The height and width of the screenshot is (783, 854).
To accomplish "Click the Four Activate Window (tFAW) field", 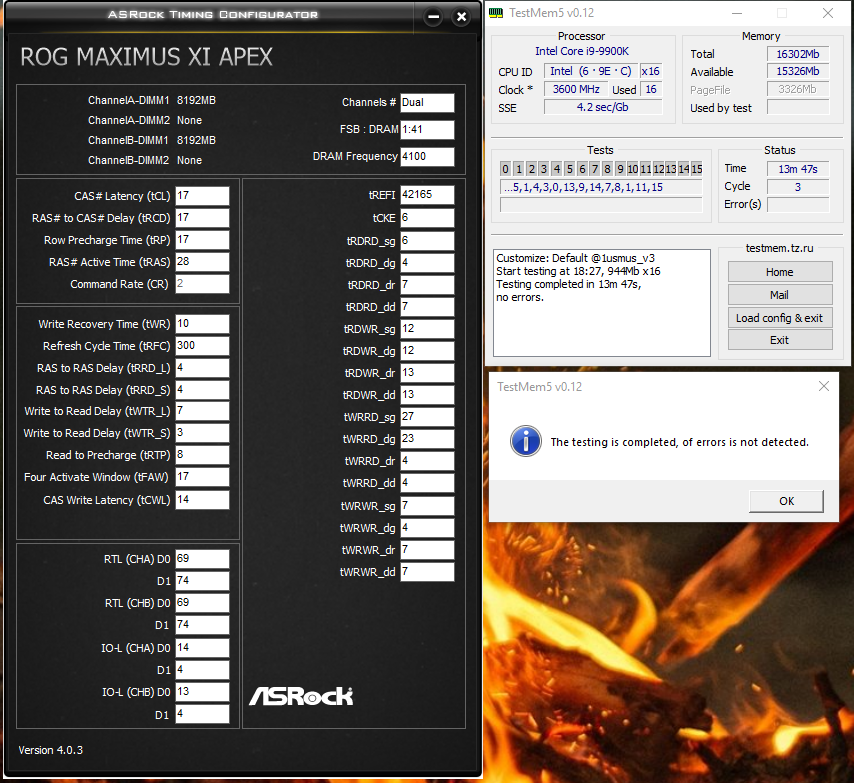I will click(x=202, y=477).
